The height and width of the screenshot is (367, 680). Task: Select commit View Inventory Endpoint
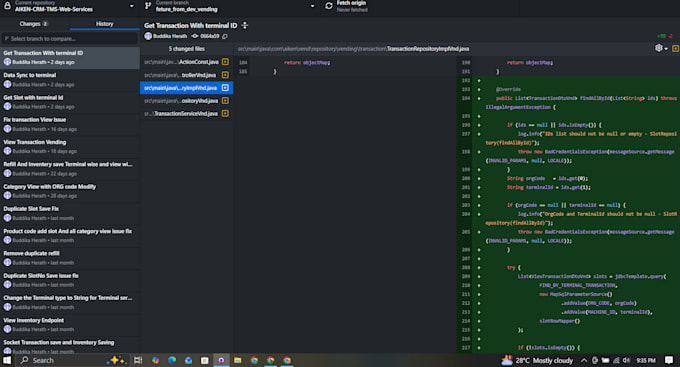click(69, 325)
